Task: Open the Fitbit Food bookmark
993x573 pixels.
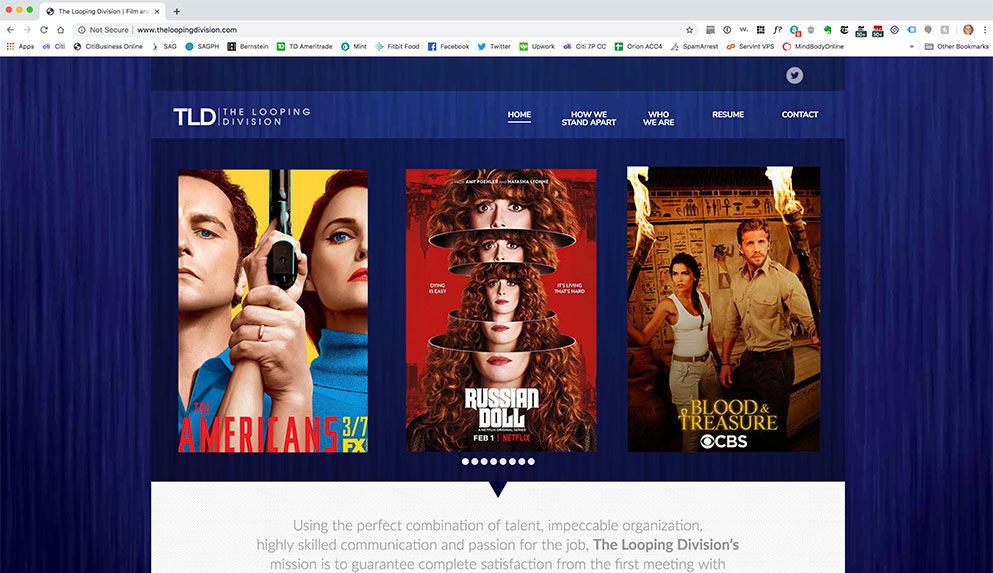Action: (x=397, y=46)
